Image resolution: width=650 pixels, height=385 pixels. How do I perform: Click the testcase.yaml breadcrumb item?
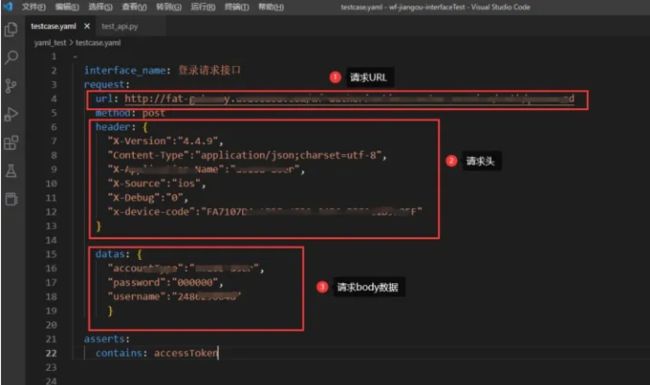[98, 43]
